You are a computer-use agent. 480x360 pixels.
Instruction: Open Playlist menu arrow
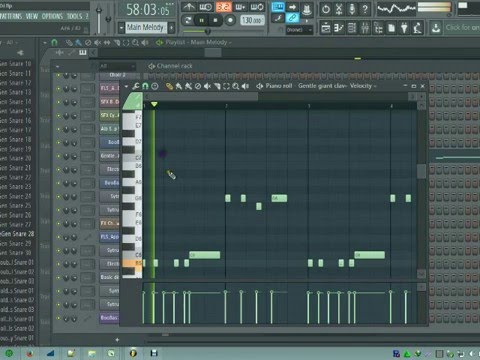click(x=45, y=43)
